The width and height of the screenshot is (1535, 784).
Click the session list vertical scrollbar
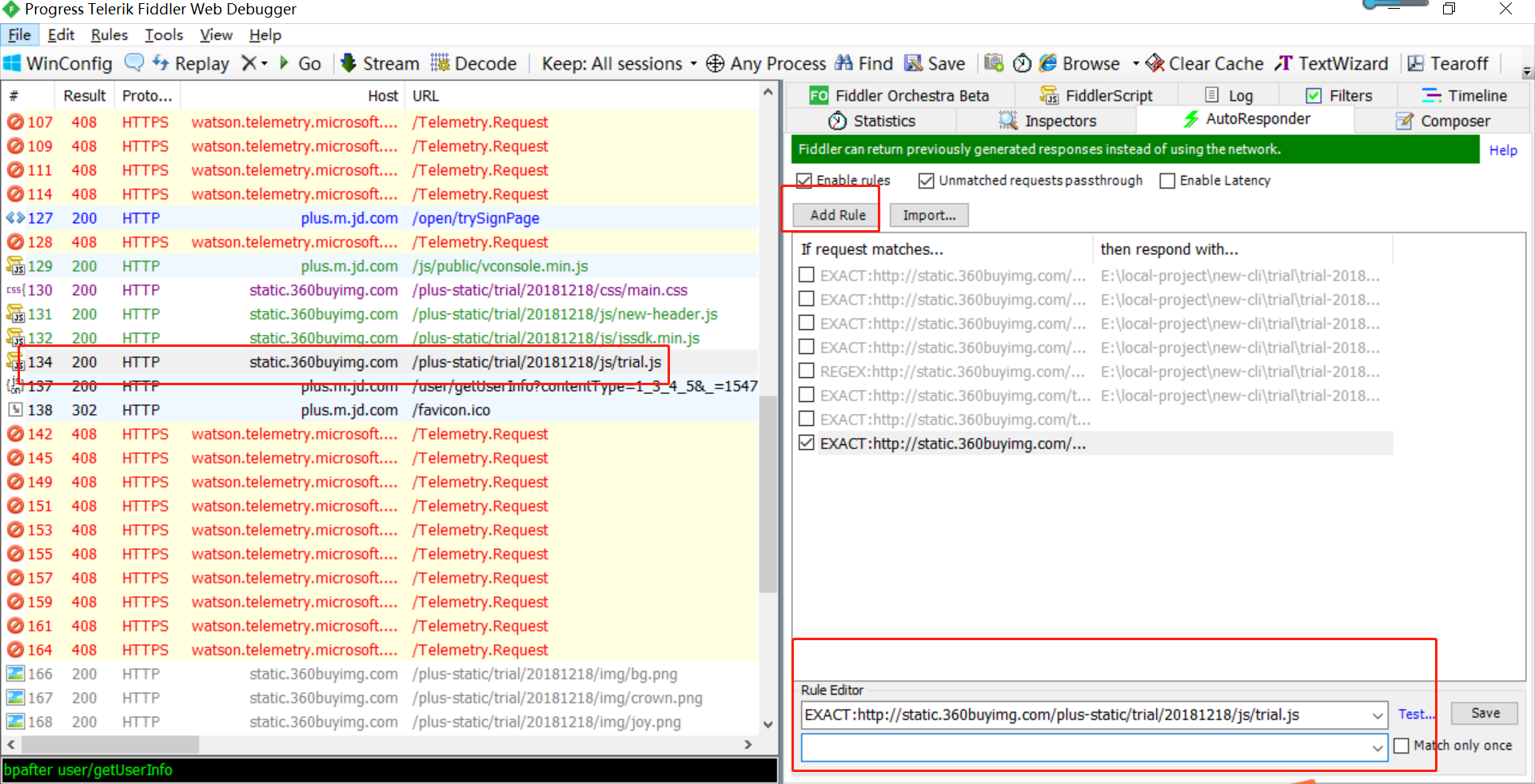(767, 494)
